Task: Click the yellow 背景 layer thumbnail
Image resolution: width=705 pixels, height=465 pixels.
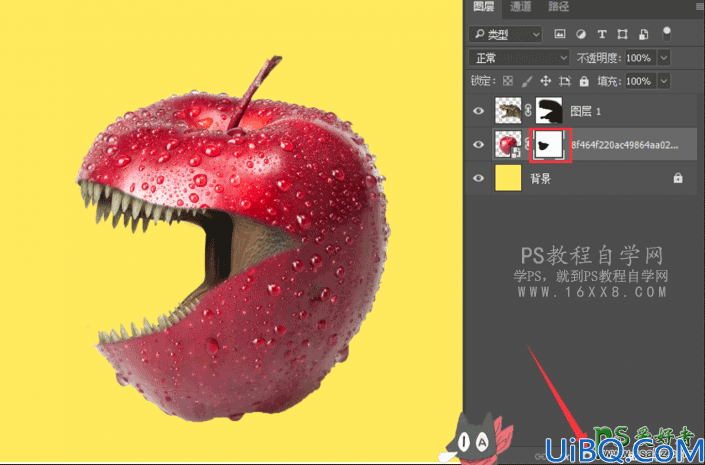Action: click(x=508, y=178)
